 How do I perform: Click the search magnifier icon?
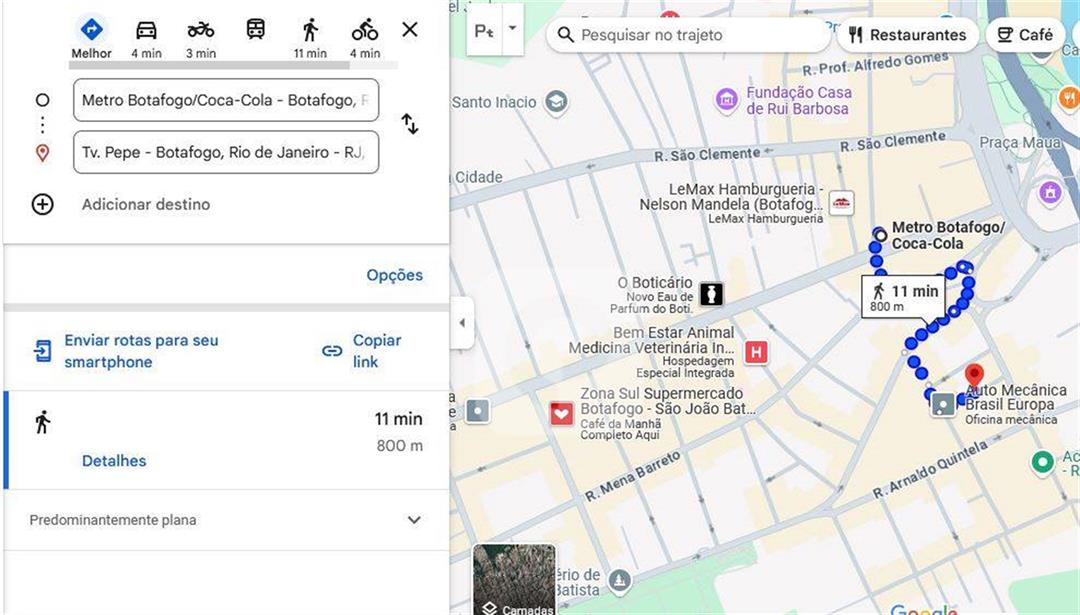565,35
